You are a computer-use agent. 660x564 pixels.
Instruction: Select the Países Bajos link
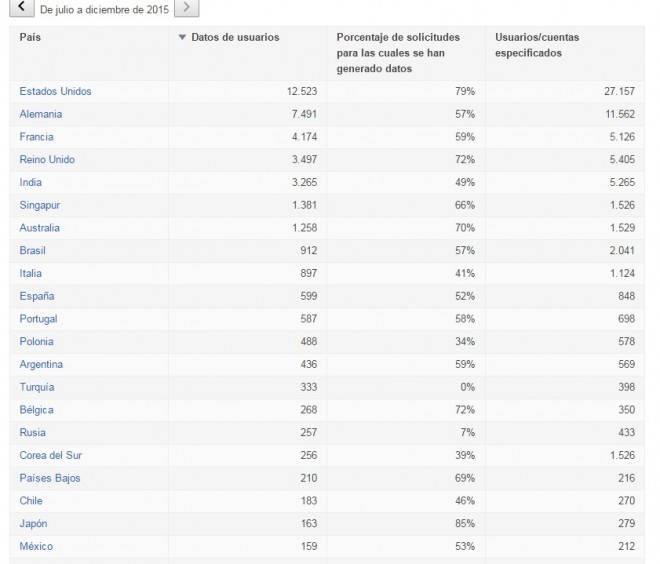point(50,478)
